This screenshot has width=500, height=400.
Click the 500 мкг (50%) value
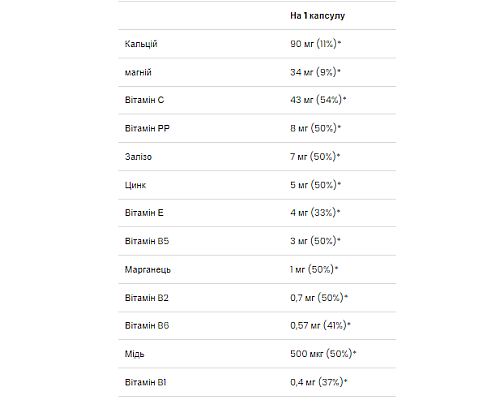[323, 353]
